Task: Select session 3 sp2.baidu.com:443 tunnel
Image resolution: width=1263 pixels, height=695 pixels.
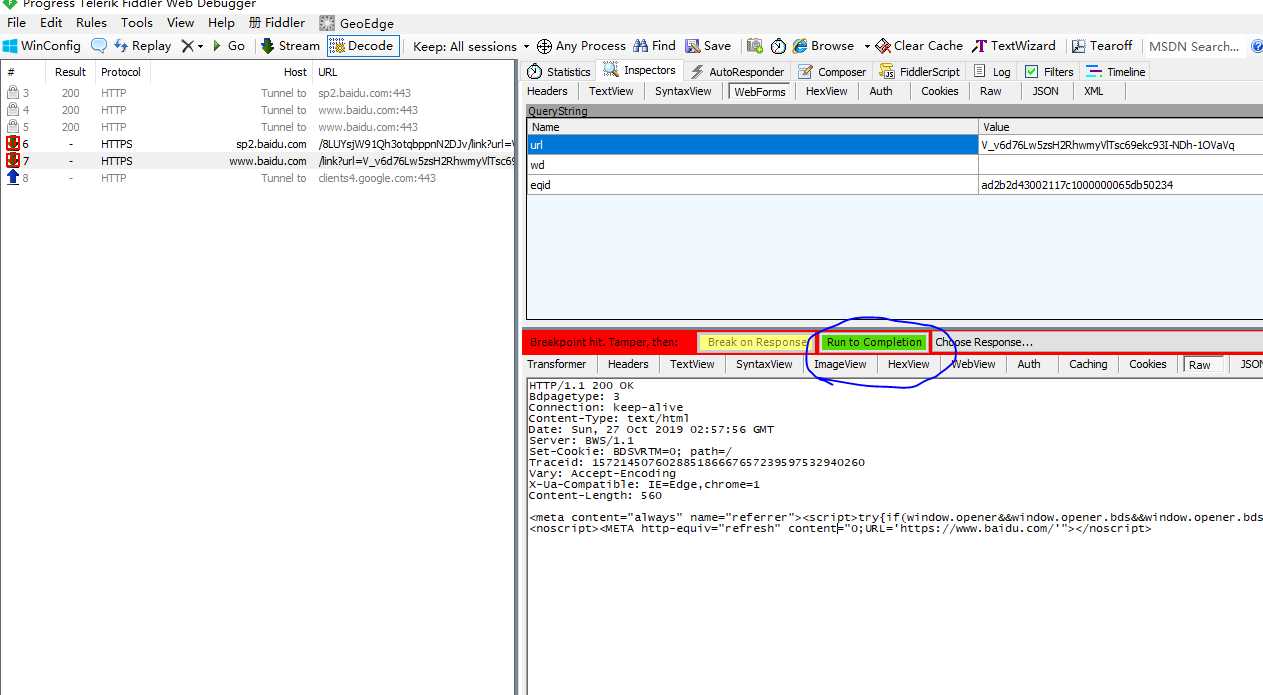Action: tap(258, 93)
